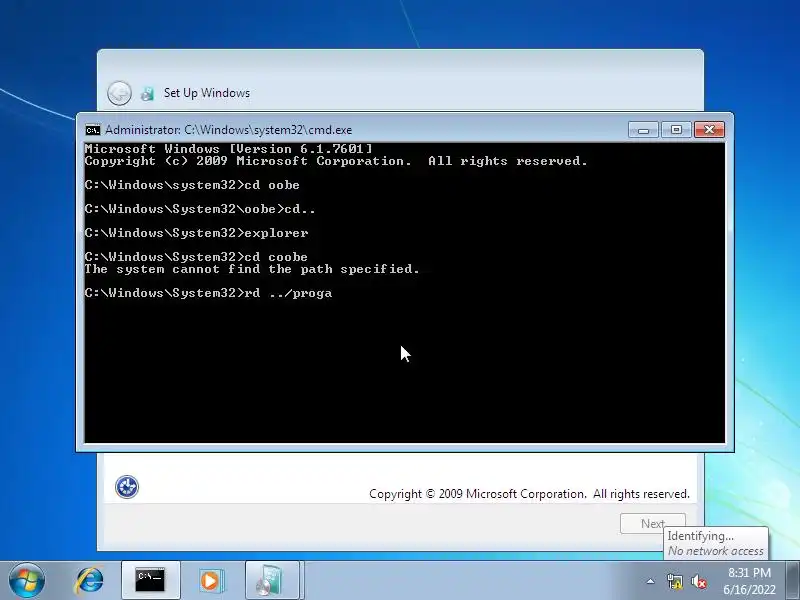Maximize the cmd.exe window
The width and height of the screenshot is (800, 600).
pyautogui.click(x=676, y=130)
